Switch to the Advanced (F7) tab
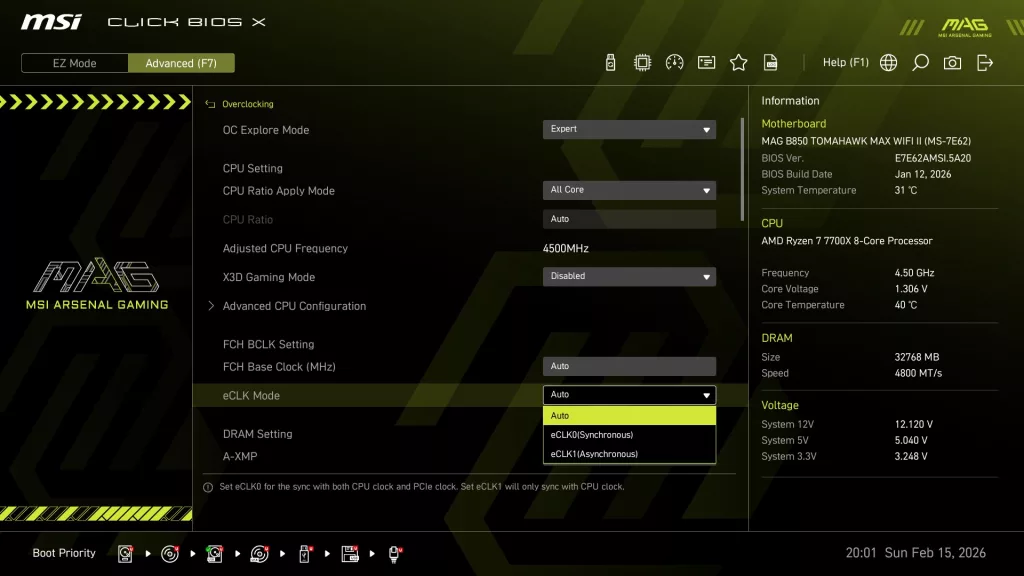 (x=181, y=62)
